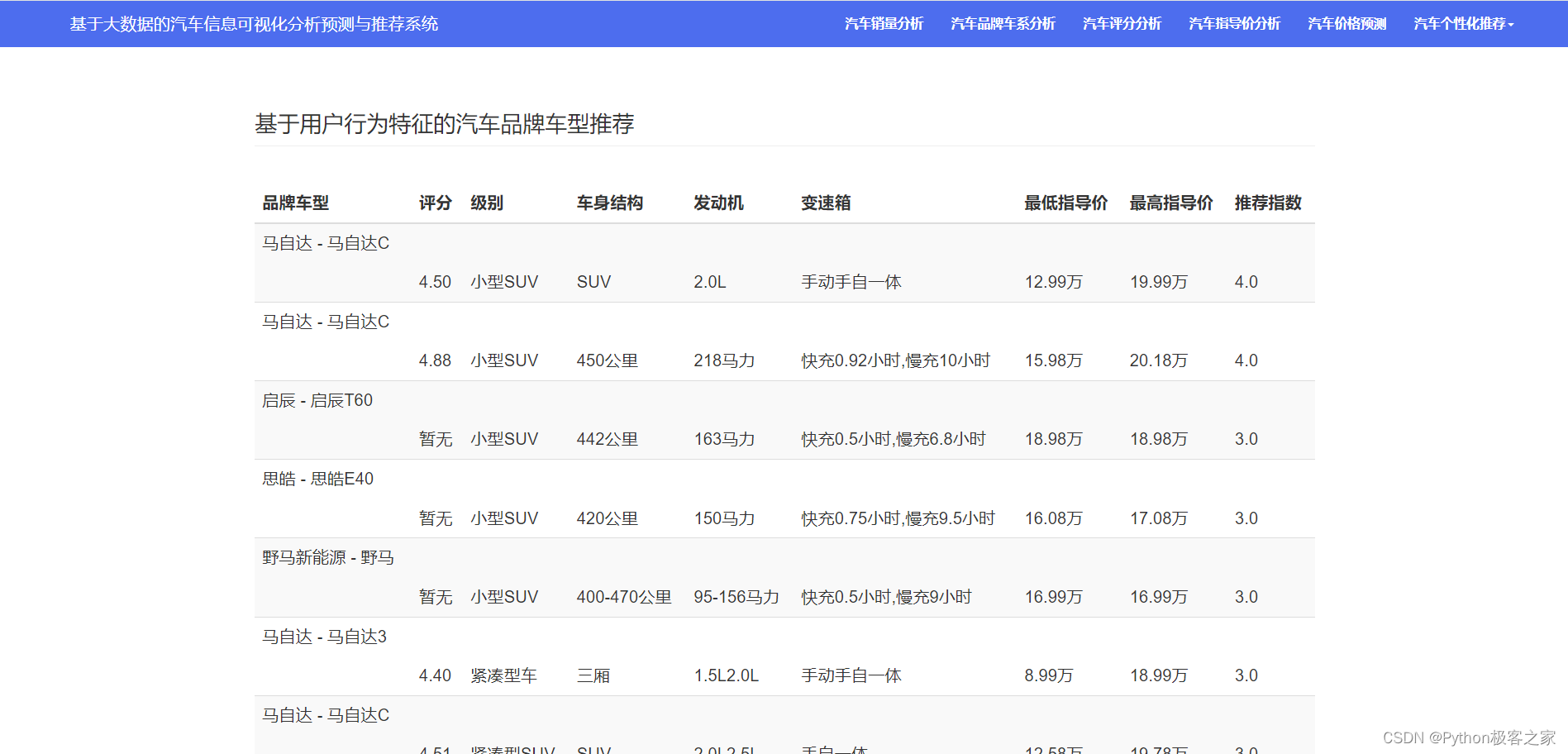Click the 快充0.5小时,慢充6.8小时 cell

pyautogui.click(x=894, y=439)
